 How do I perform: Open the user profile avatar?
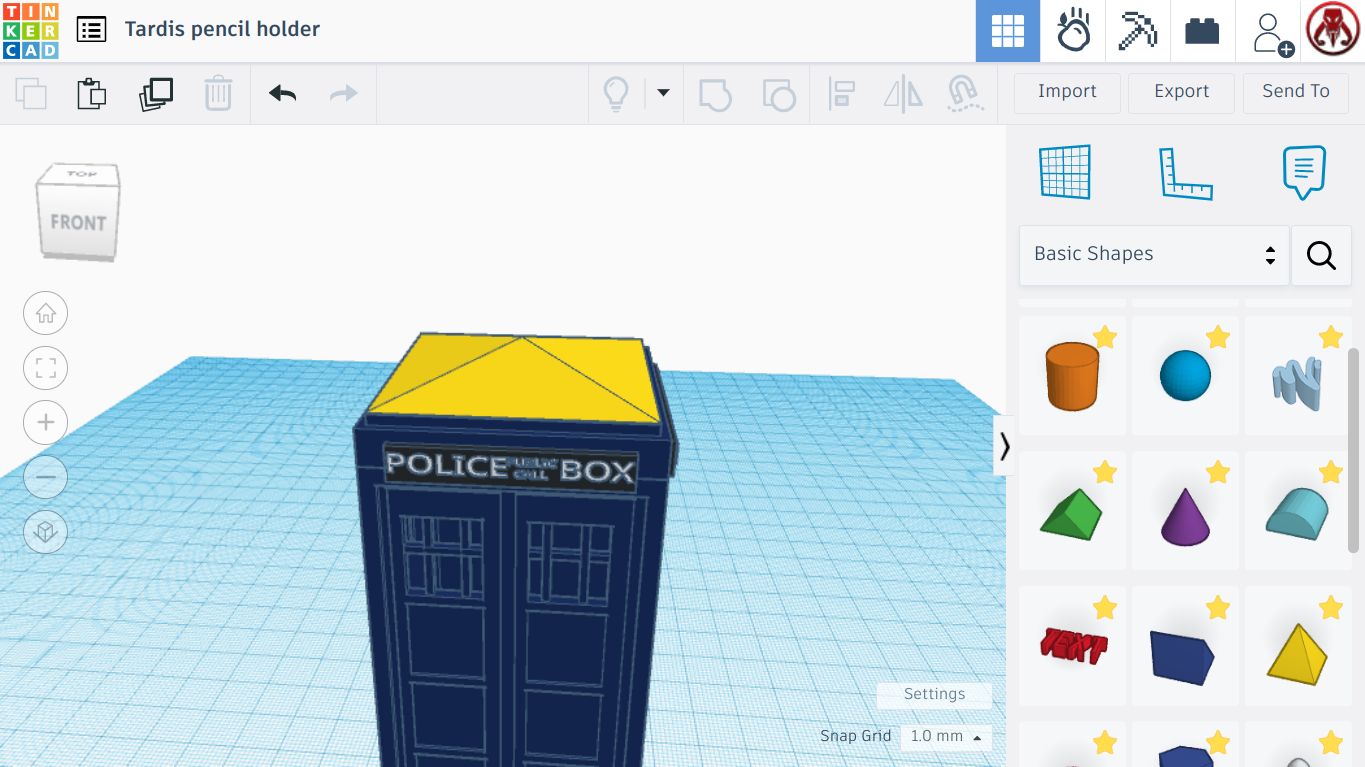click(x=1333, y=31)
